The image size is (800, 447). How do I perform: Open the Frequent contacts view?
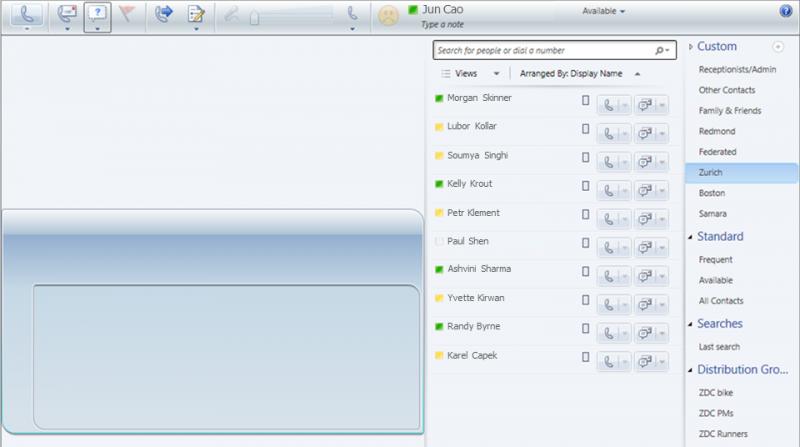[715, 260]
